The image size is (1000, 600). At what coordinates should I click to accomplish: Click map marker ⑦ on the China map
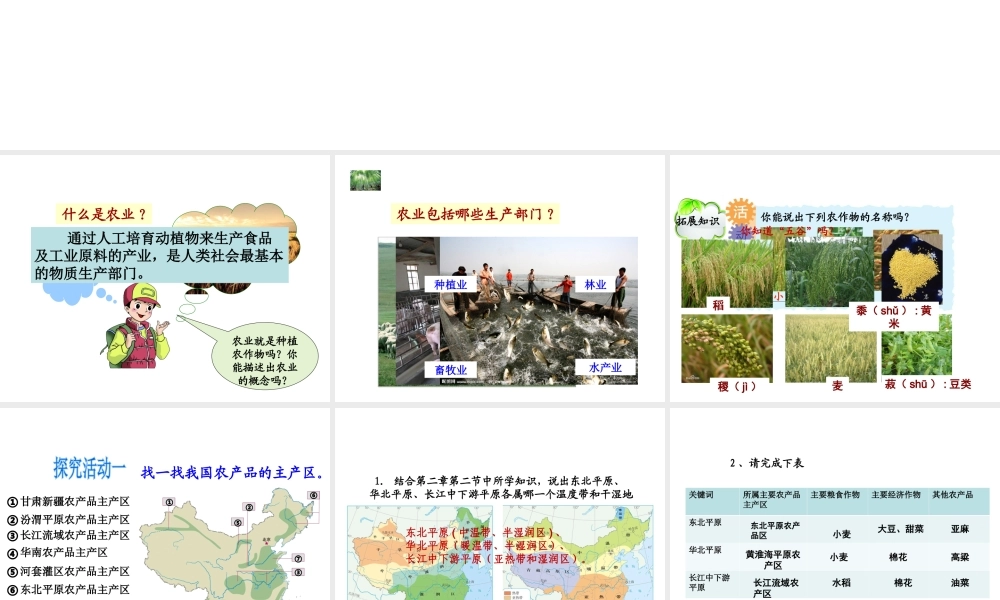pos(298,559)
